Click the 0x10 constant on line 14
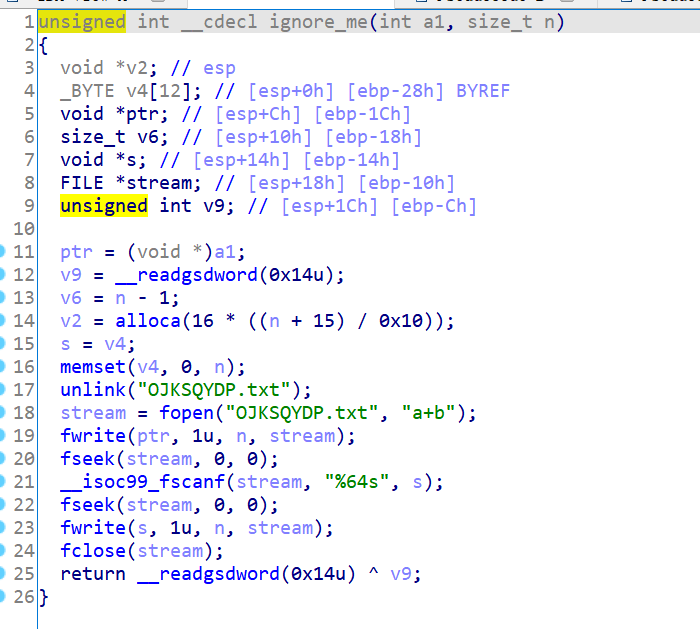Screen dimensions: 700x629 click(x=400, y=321)
